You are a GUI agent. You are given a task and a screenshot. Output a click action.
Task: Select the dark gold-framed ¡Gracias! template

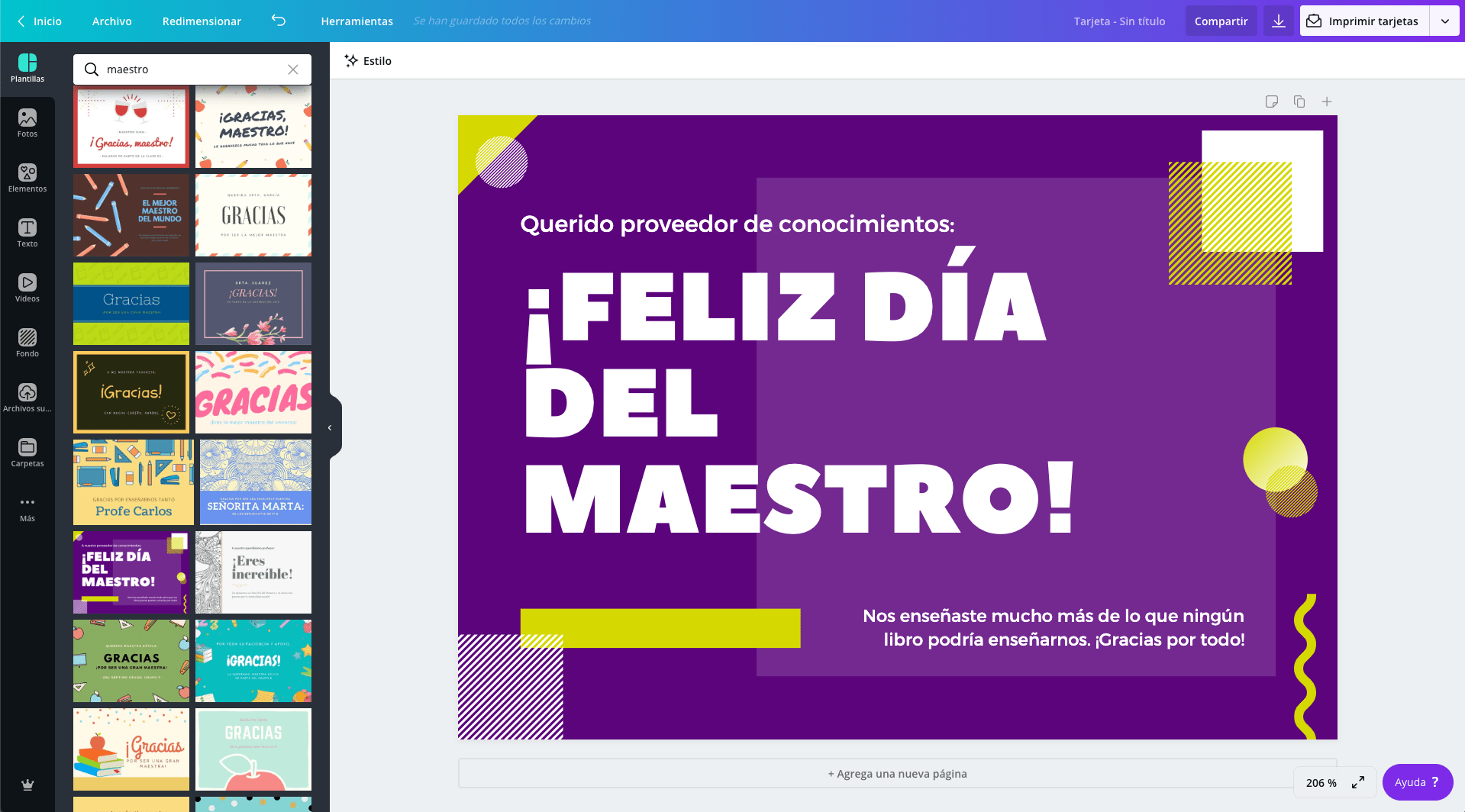tap(131, 392)
